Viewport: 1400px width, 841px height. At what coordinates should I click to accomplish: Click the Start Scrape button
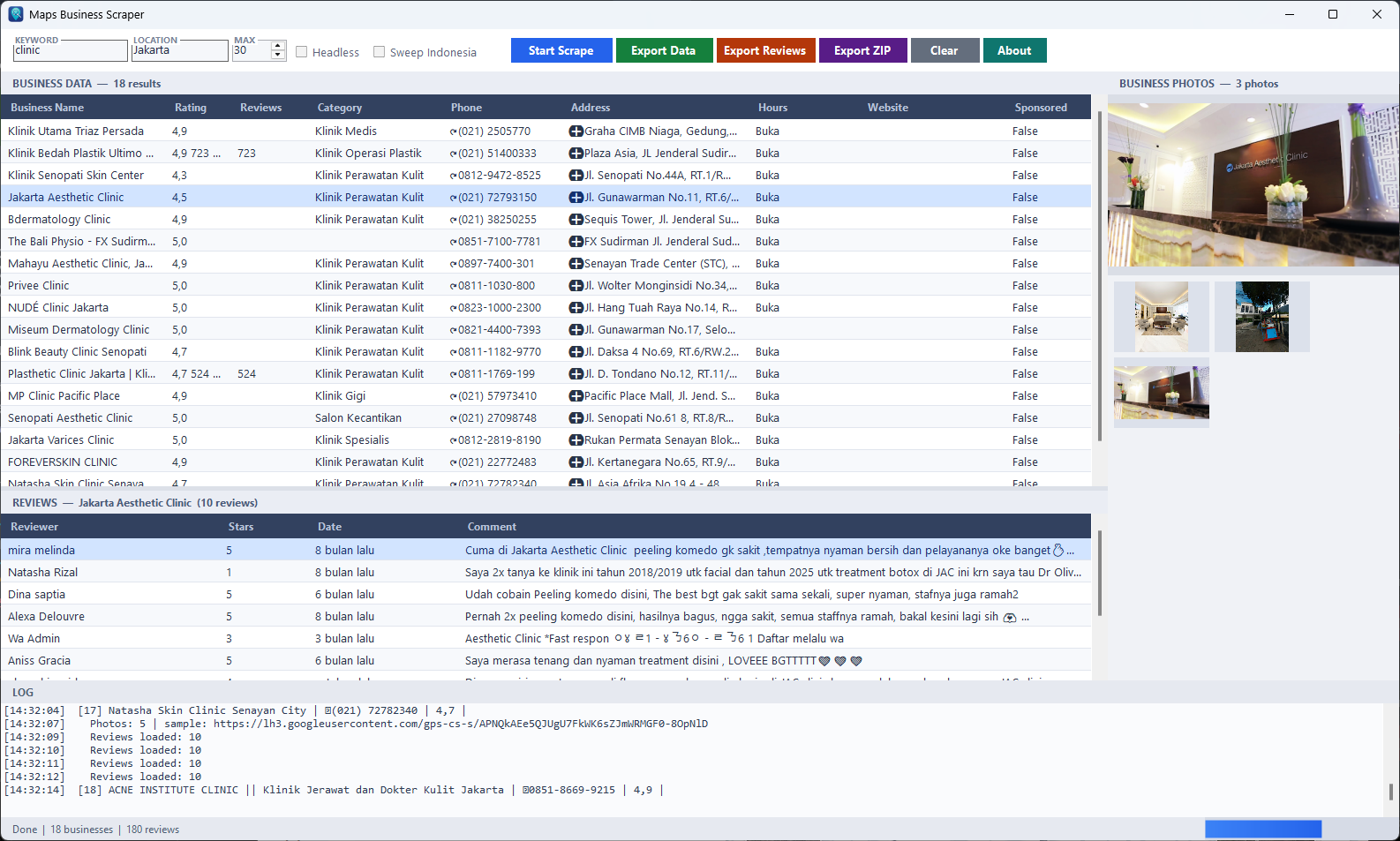[561, 50]
